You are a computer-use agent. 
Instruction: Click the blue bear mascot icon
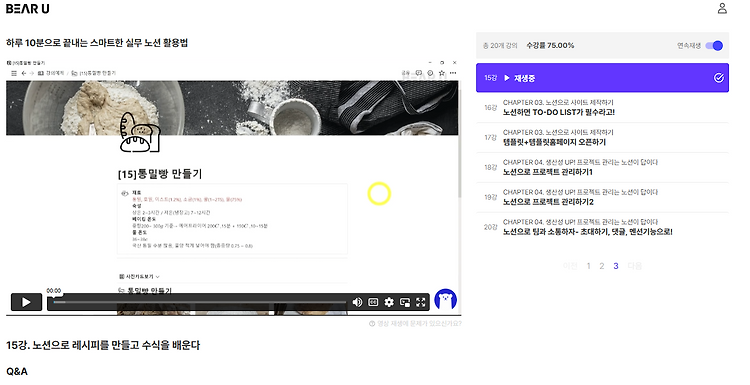coord(445,300)
